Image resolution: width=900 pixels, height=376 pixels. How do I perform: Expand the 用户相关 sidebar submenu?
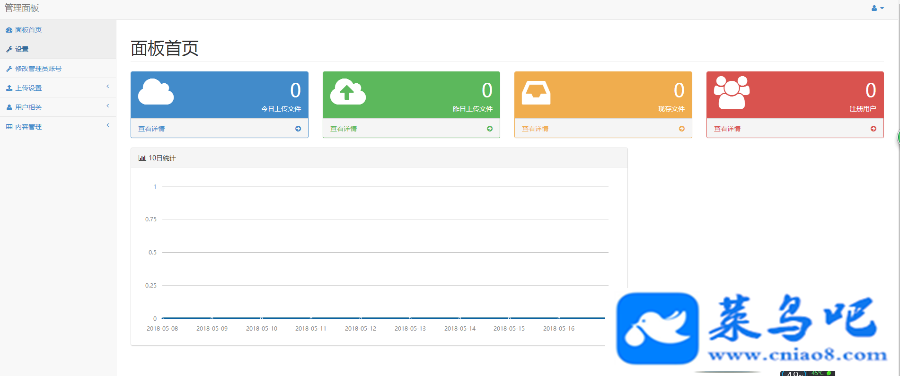click(58, 107)
